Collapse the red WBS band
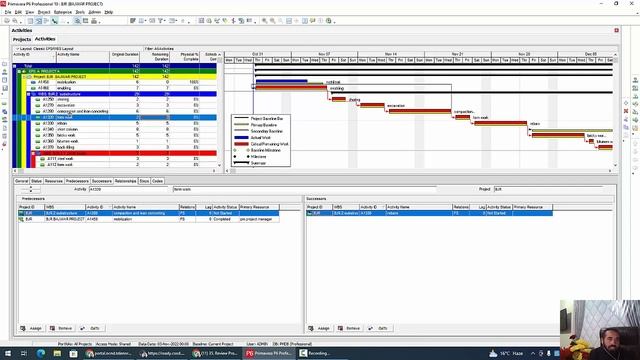The height and width of the screenshot is (360, 640). click(x=33, y=153)
